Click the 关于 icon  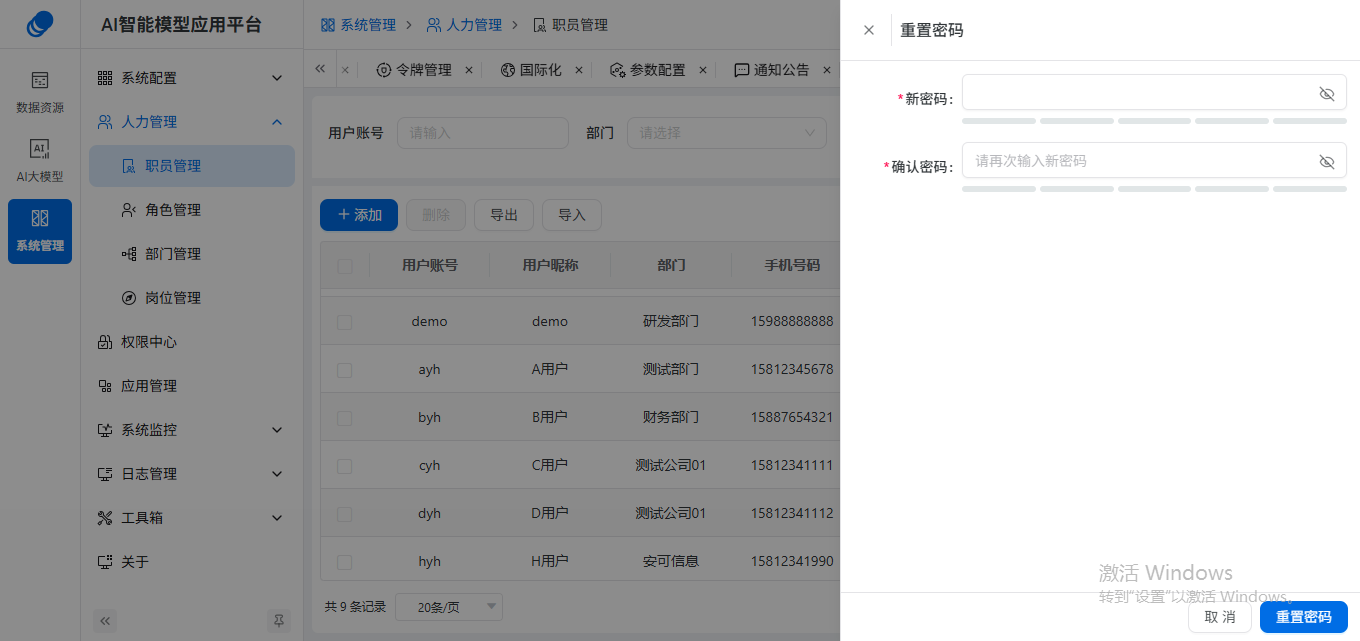(105, 562)
